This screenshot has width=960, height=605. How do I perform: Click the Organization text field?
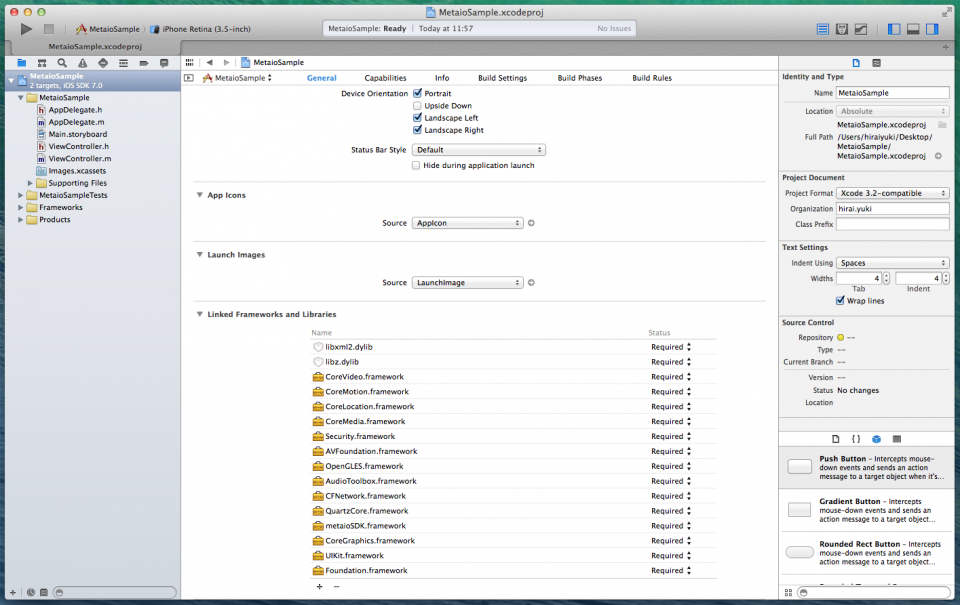(x=892, y=209)
